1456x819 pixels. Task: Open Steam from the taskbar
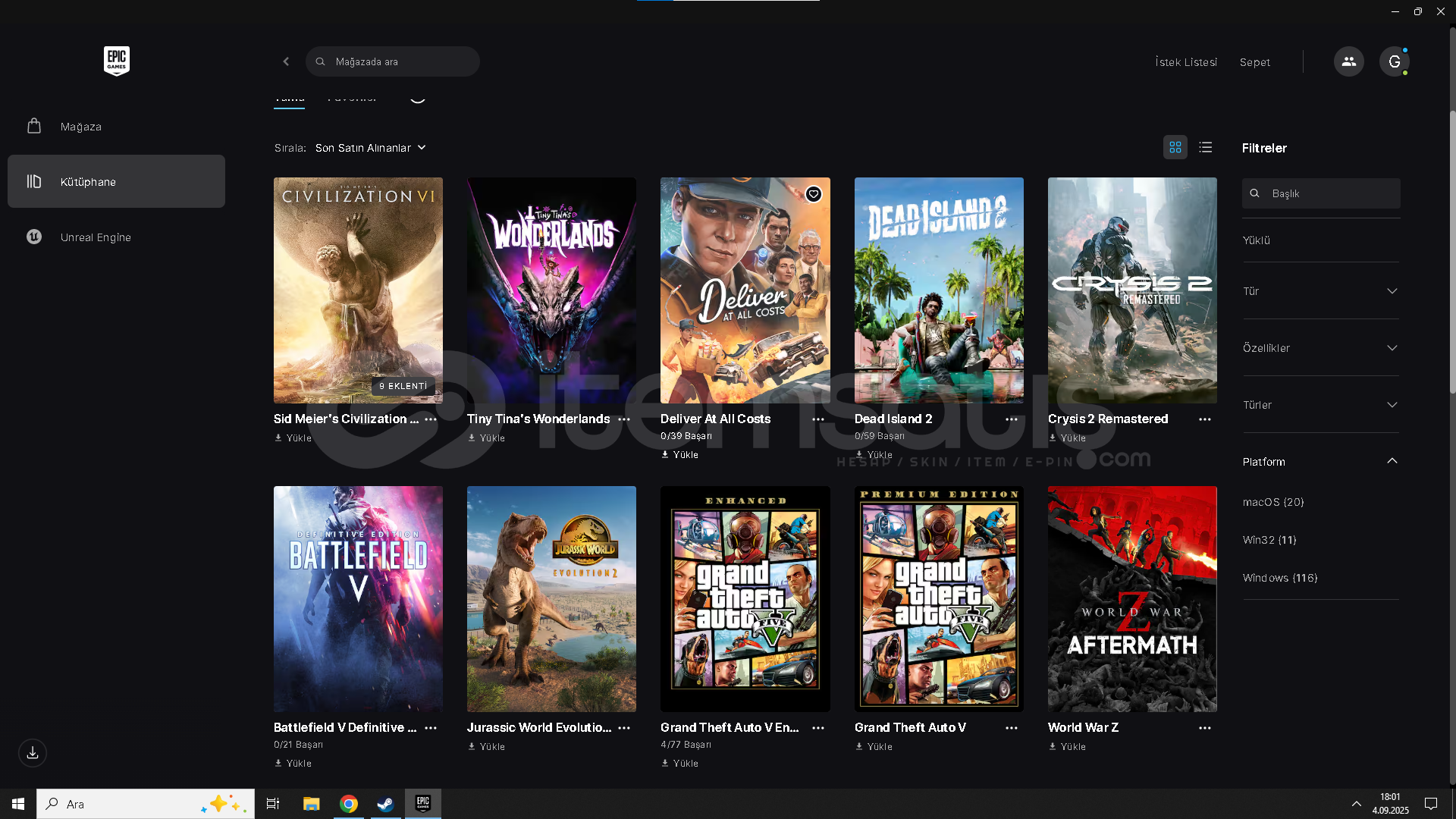coord(385,804)
